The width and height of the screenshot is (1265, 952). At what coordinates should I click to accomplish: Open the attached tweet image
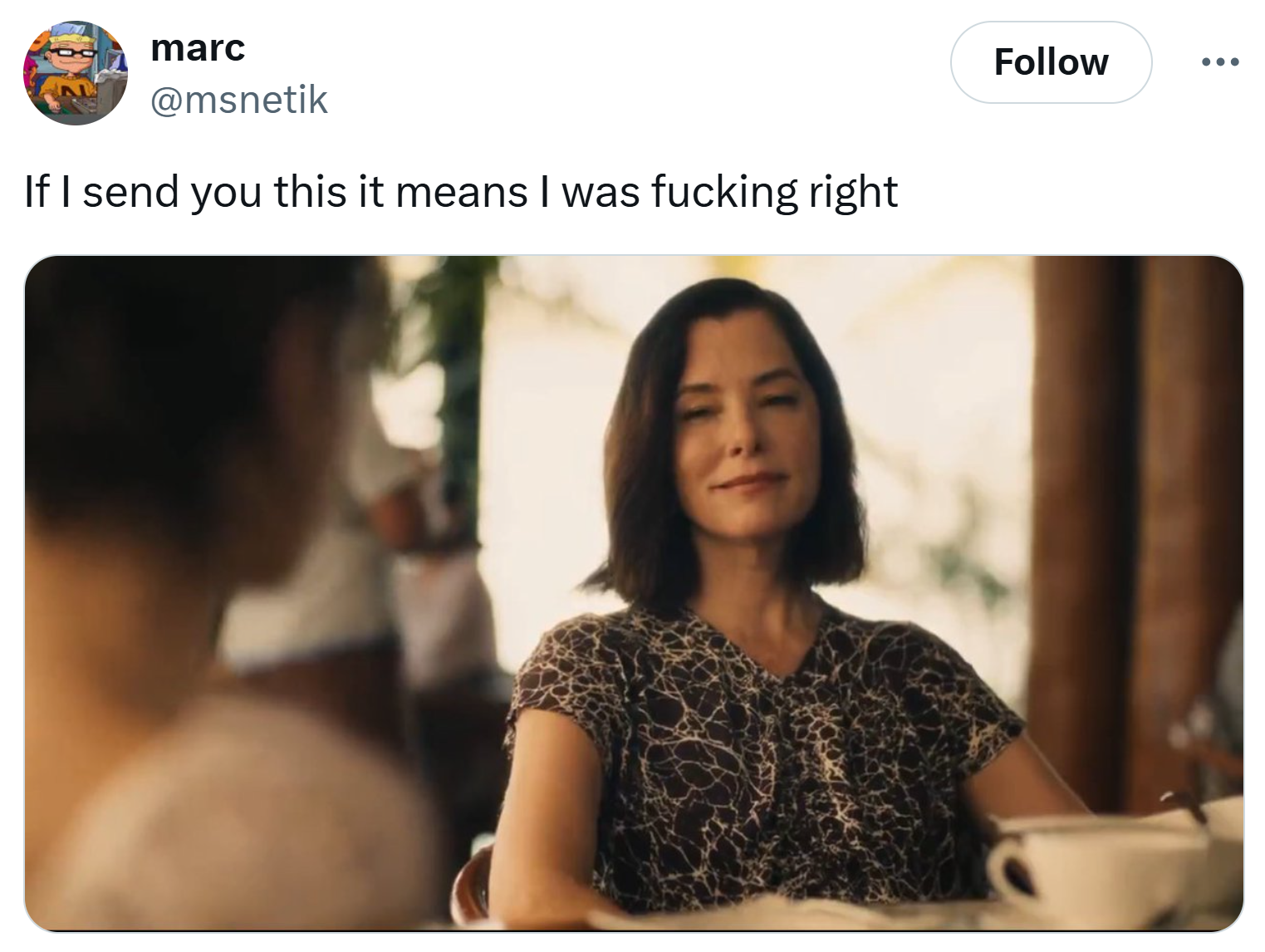pyautogui.click(x=634, y=593)
